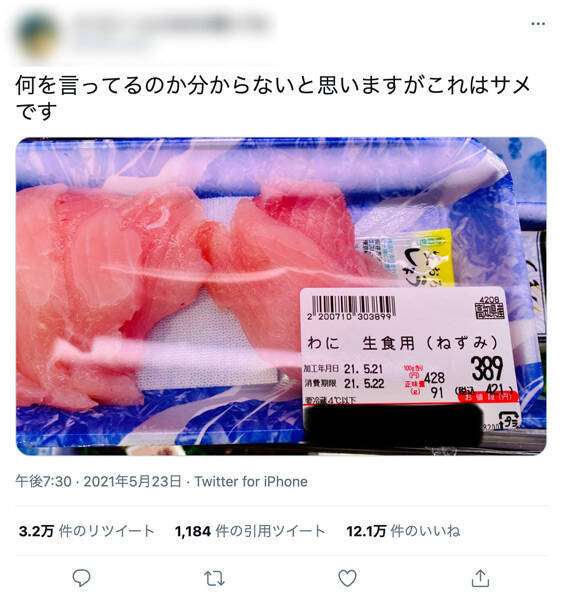Open the share upload icon
This screenshot has width=562, height=600.
pos(481,578)
